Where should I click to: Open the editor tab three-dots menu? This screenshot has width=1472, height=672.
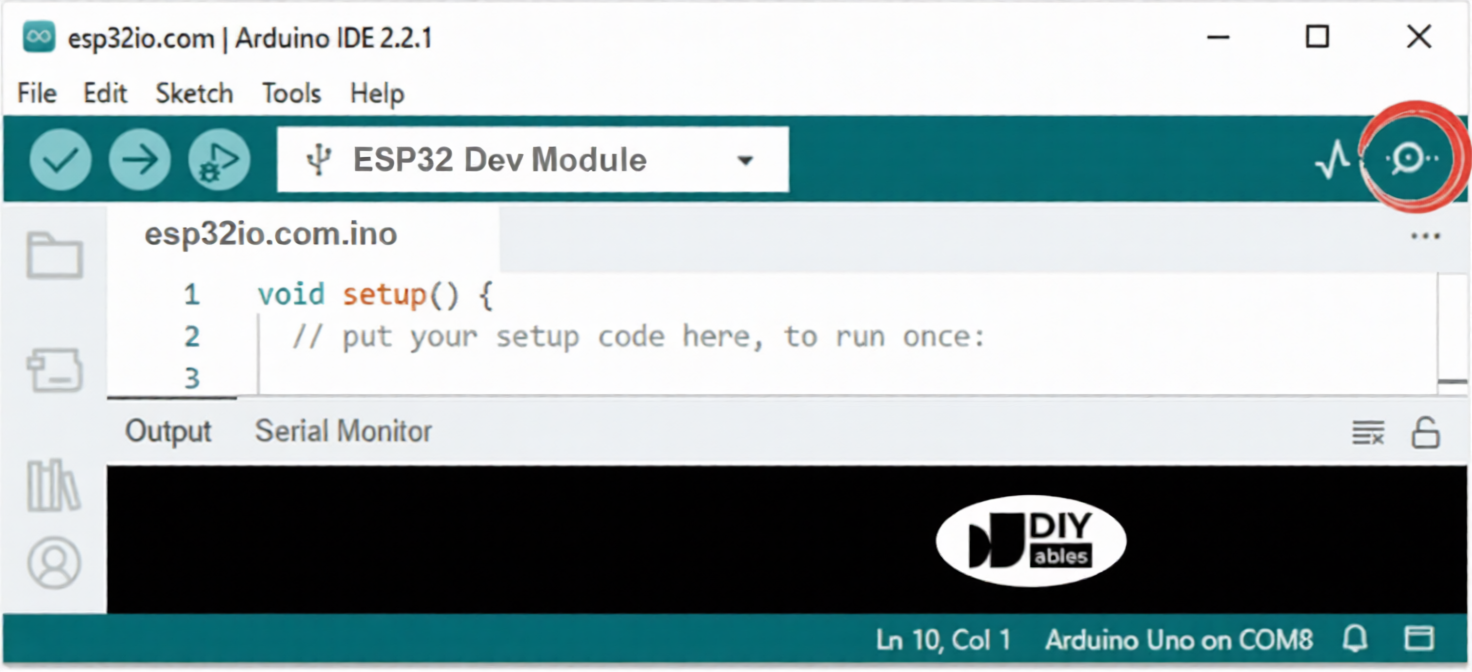click(x=1425, y=237)
